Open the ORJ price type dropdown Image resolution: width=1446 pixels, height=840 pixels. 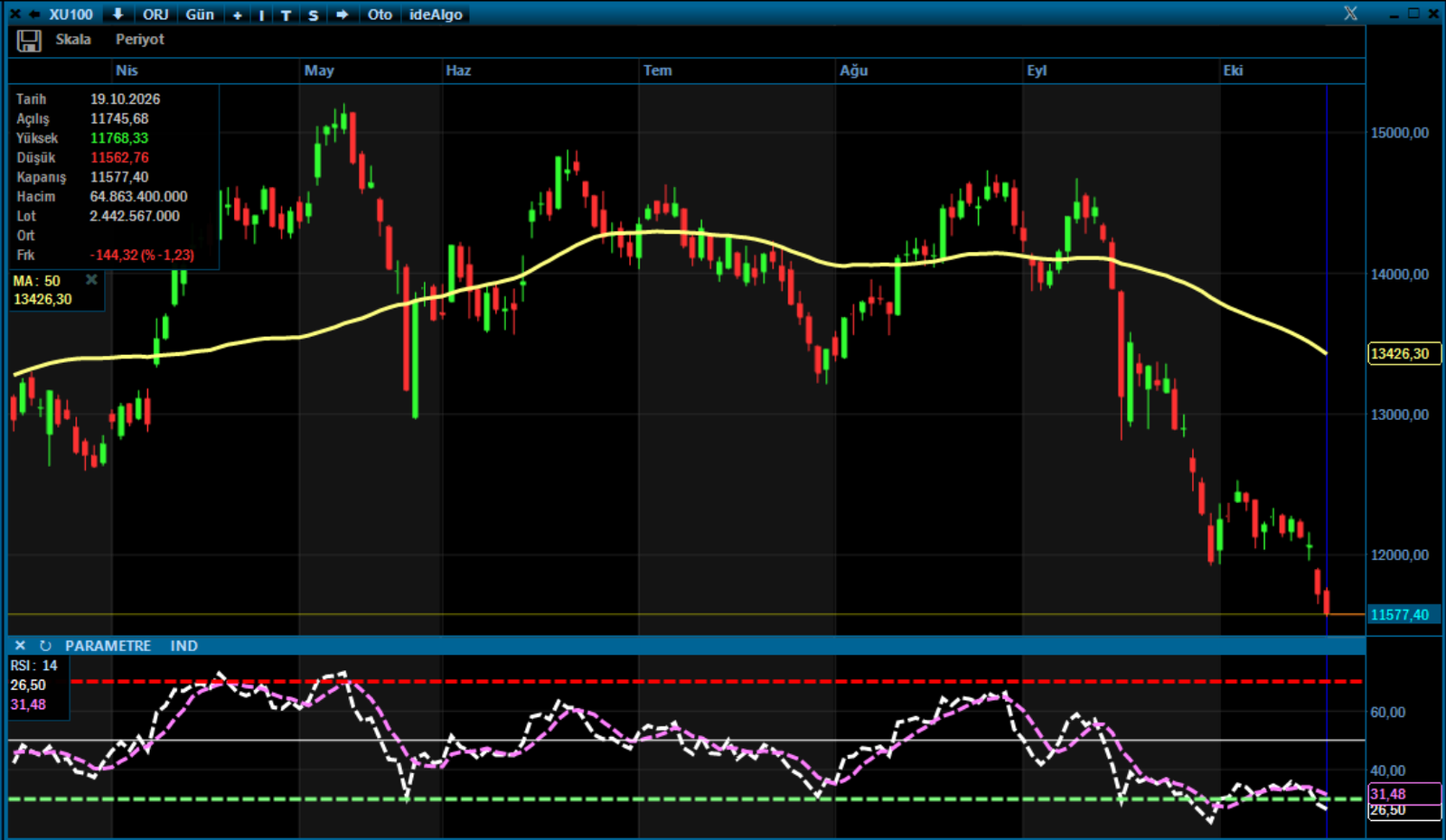point(155,14)
